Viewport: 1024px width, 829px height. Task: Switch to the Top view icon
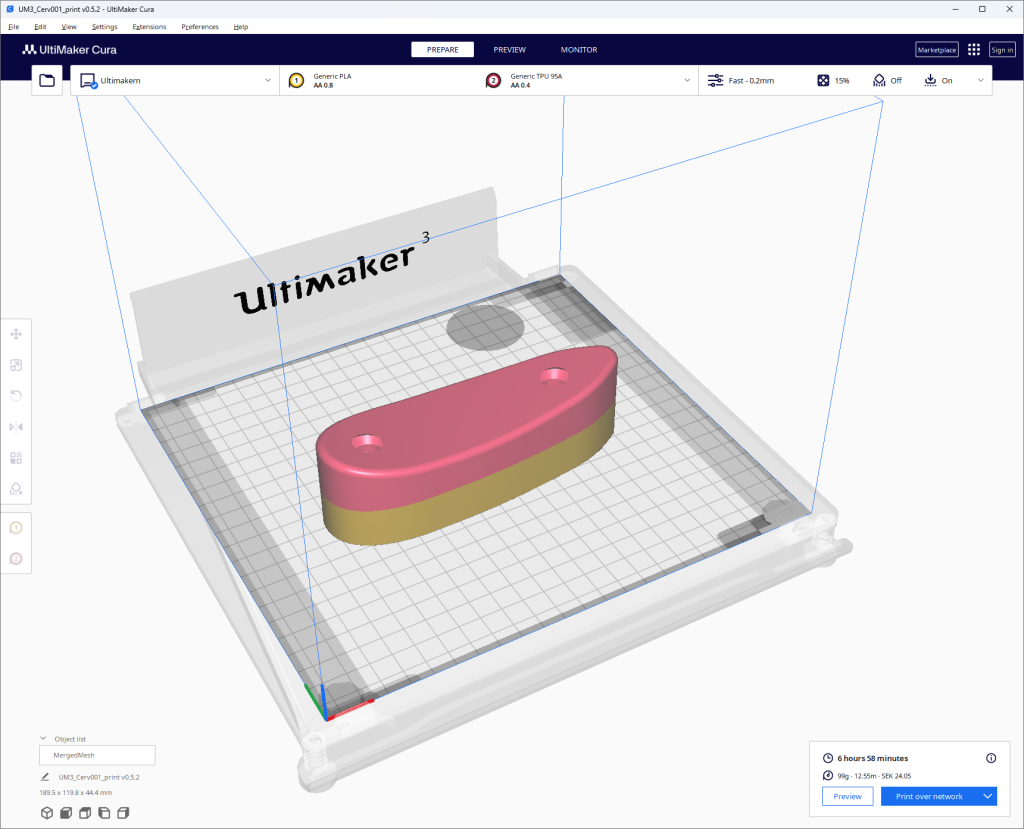85,813
